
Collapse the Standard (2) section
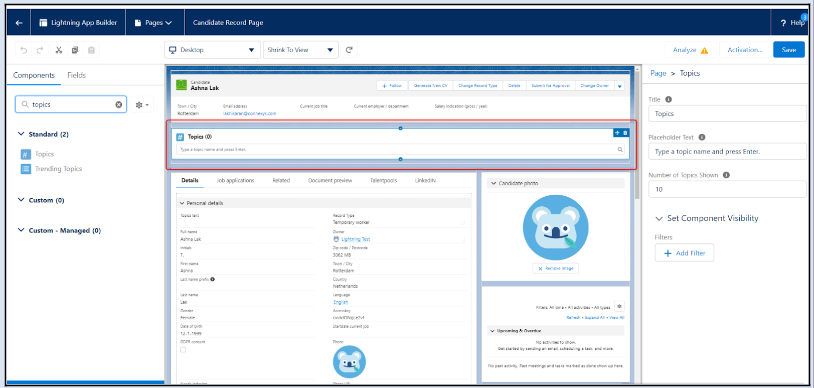pyautogui.click(x=43, y=134)
